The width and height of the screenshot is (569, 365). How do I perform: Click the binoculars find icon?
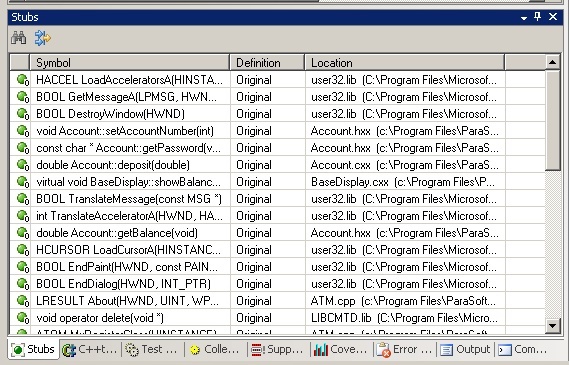click(19, 38)
